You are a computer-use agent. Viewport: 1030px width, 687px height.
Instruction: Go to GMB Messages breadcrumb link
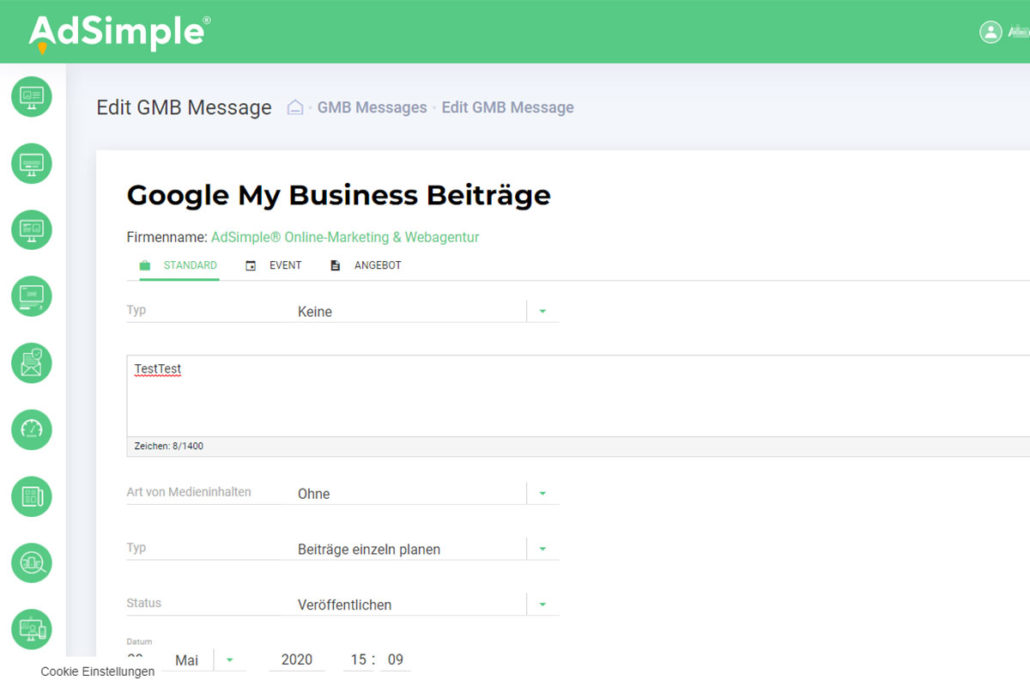372,108
